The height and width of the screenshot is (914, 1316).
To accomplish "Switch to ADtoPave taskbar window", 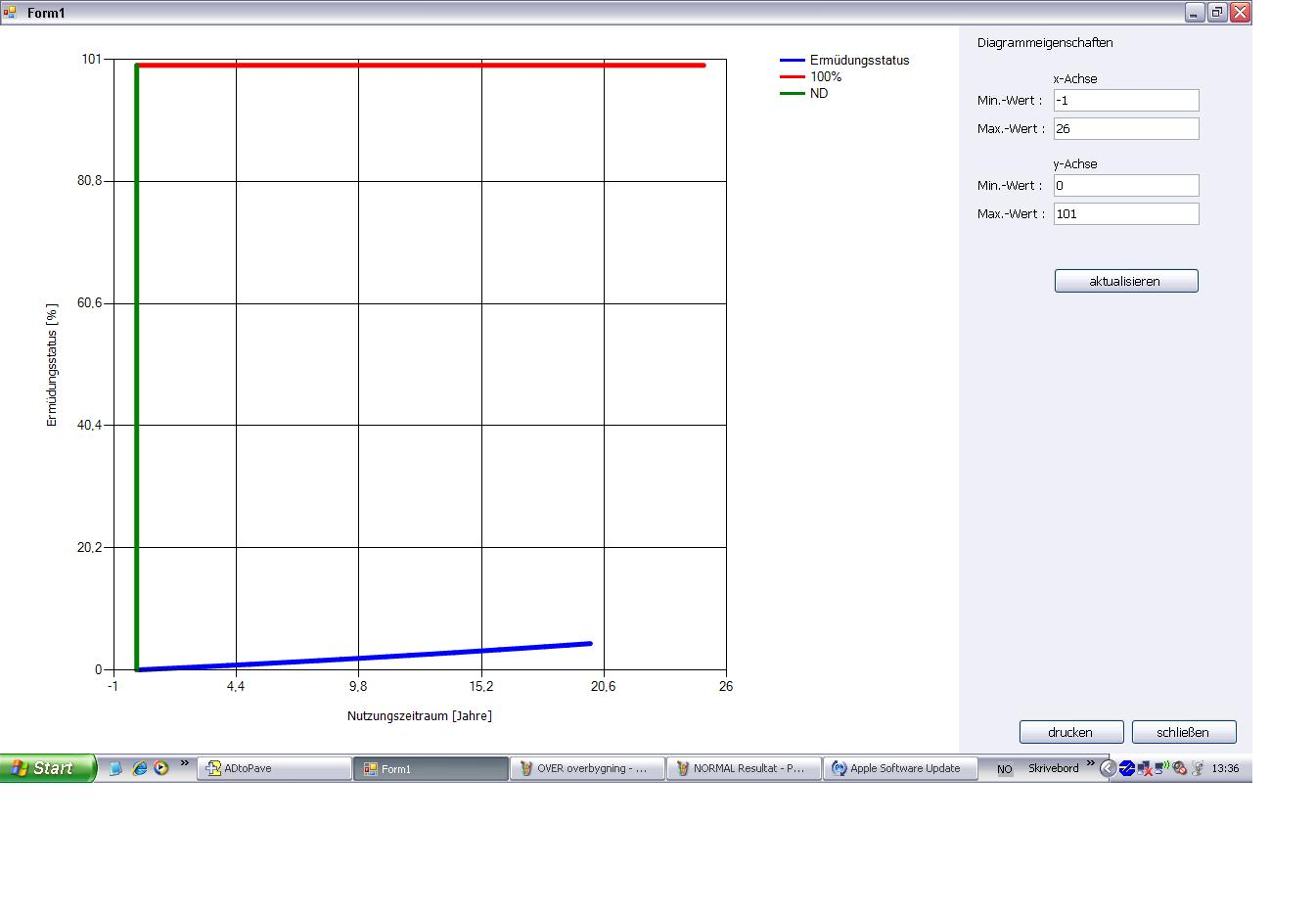I will [x=275, y=769].
